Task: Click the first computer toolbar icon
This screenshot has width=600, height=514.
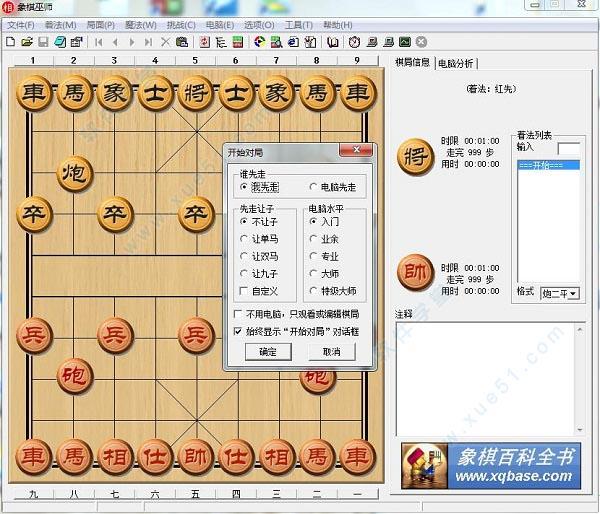Action: [x=372, y=42]
